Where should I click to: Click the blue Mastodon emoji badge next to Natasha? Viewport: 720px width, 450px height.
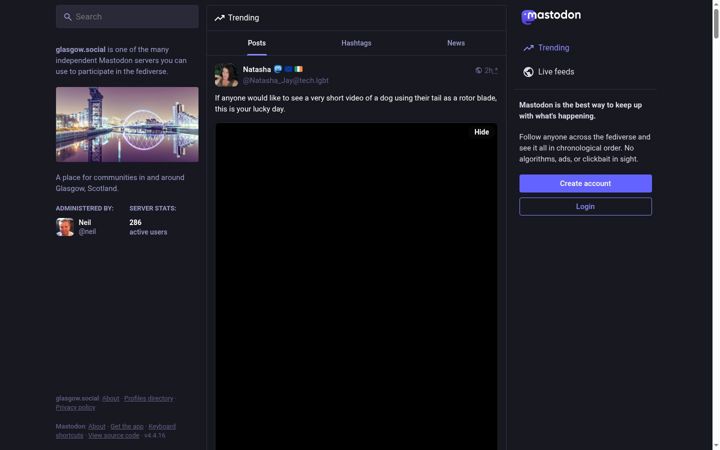(x=278, y=69)
